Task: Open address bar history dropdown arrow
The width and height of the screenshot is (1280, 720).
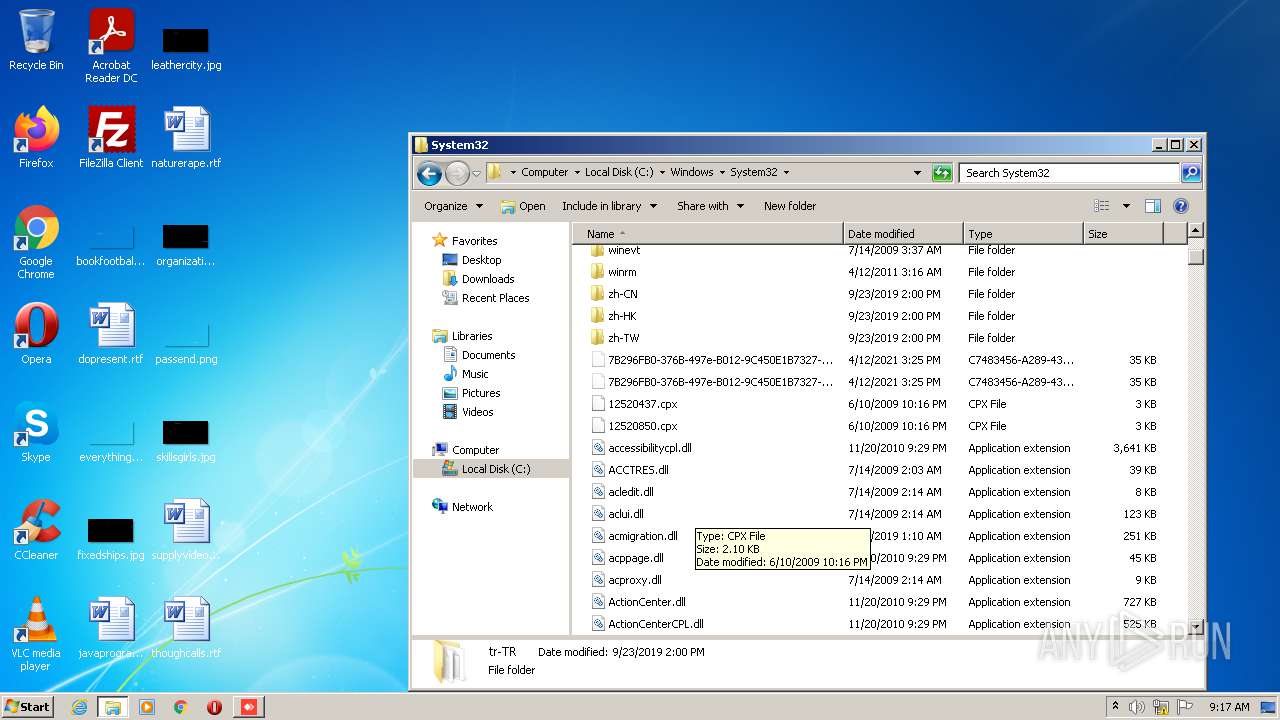Action: click(917, 173)
